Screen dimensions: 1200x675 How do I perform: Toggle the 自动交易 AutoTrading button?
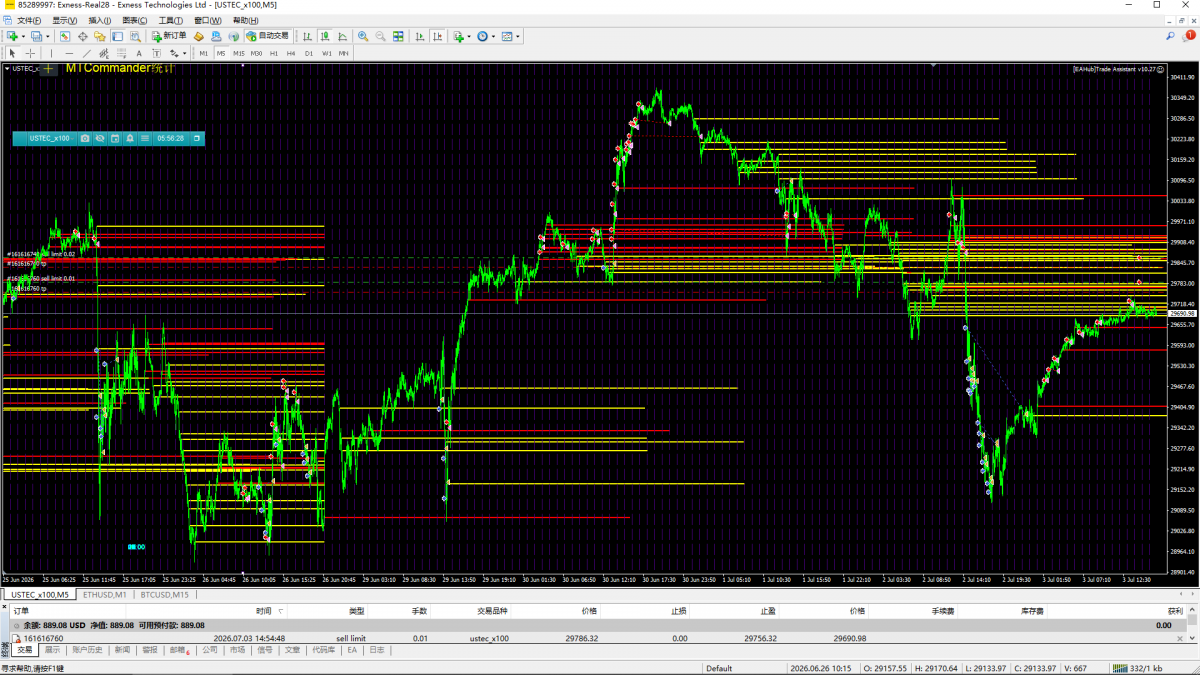[x=267, y=36]
